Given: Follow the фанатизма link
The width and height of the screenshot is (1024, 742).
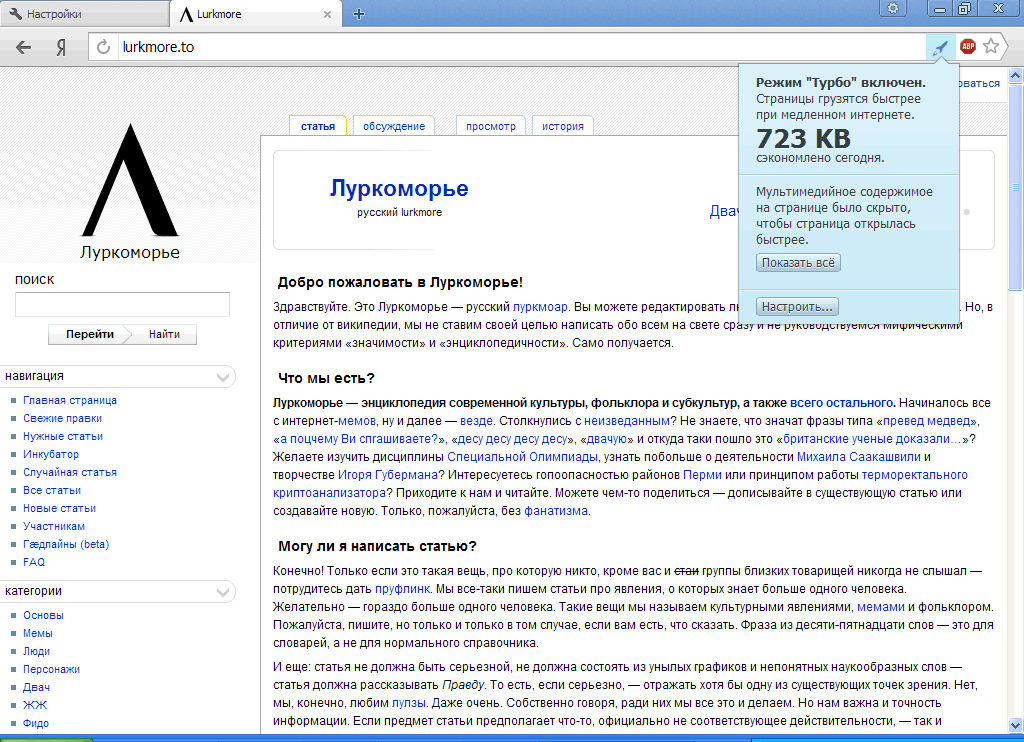Looking at the screenshot, I should point(556,511).
